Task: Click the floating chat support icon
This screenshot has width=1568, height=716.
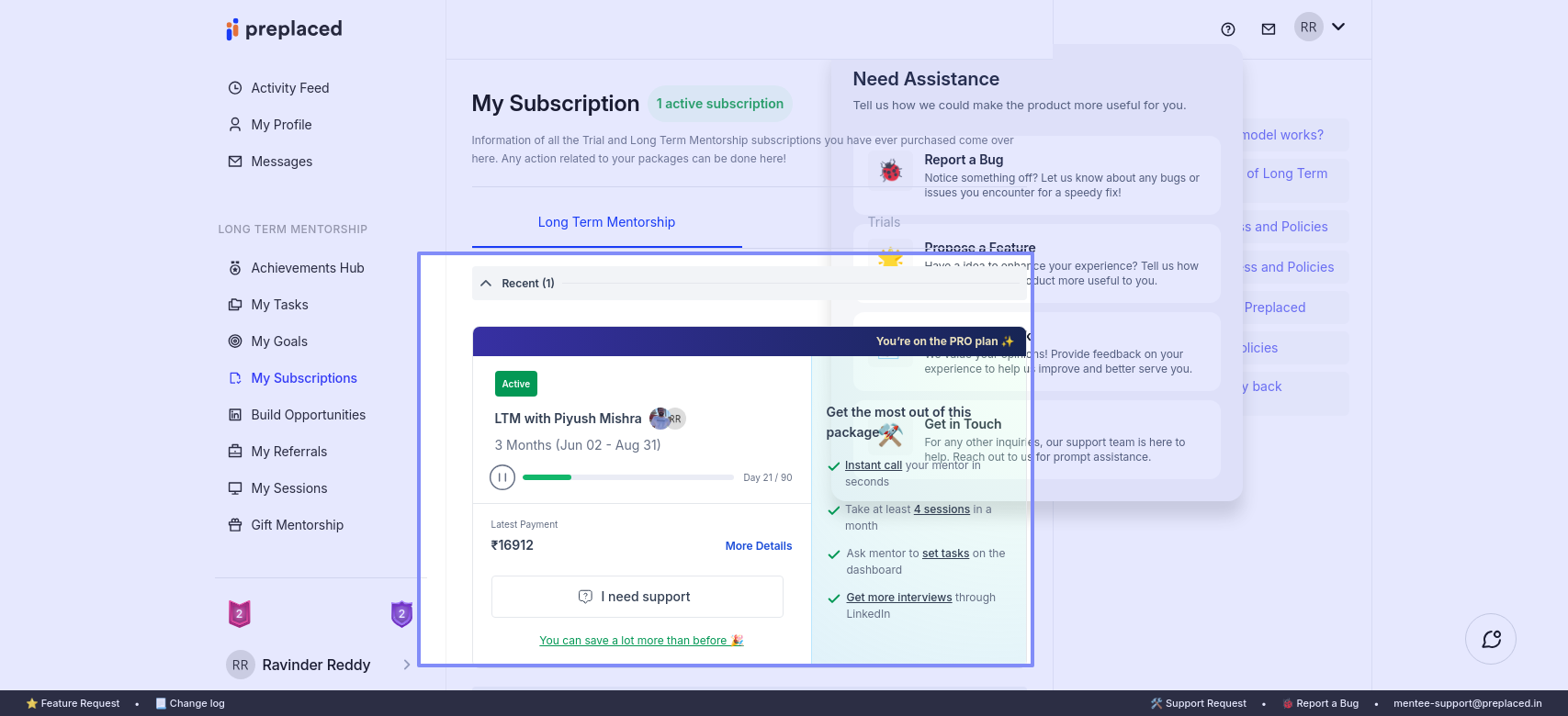Action: click(x=1491, y=639)
